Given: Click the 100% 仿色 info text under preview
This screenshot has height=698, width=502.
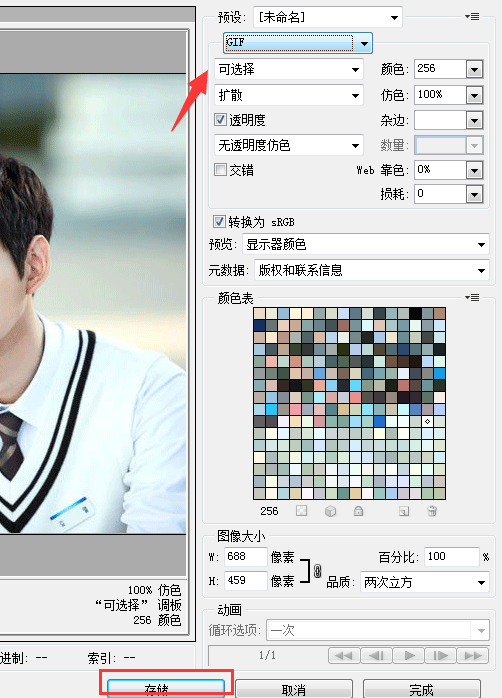Looking at the screenshot, I should (x=154, y=590).
